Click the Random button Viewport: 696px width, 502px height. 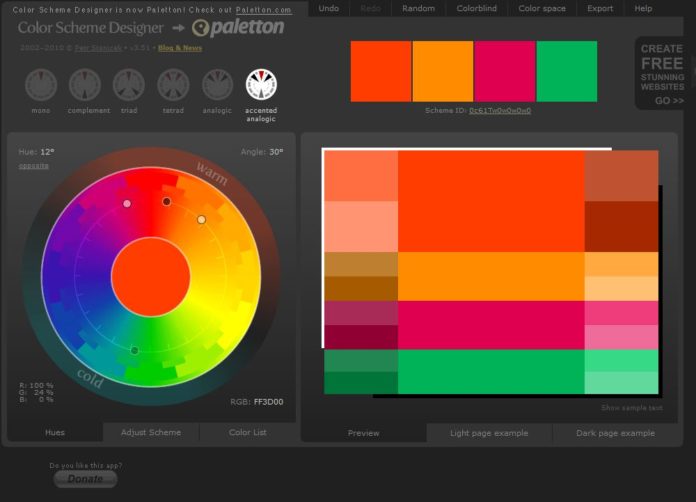coord(418,8)
